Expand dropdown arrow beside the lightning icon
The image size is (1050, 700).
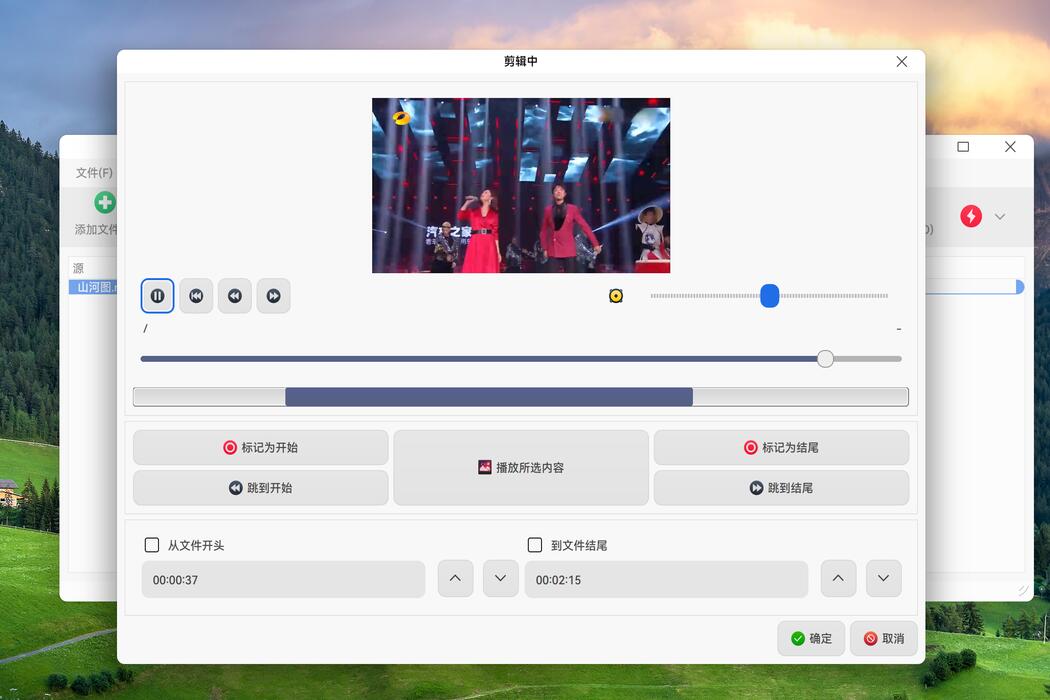tap(1000, 216)
